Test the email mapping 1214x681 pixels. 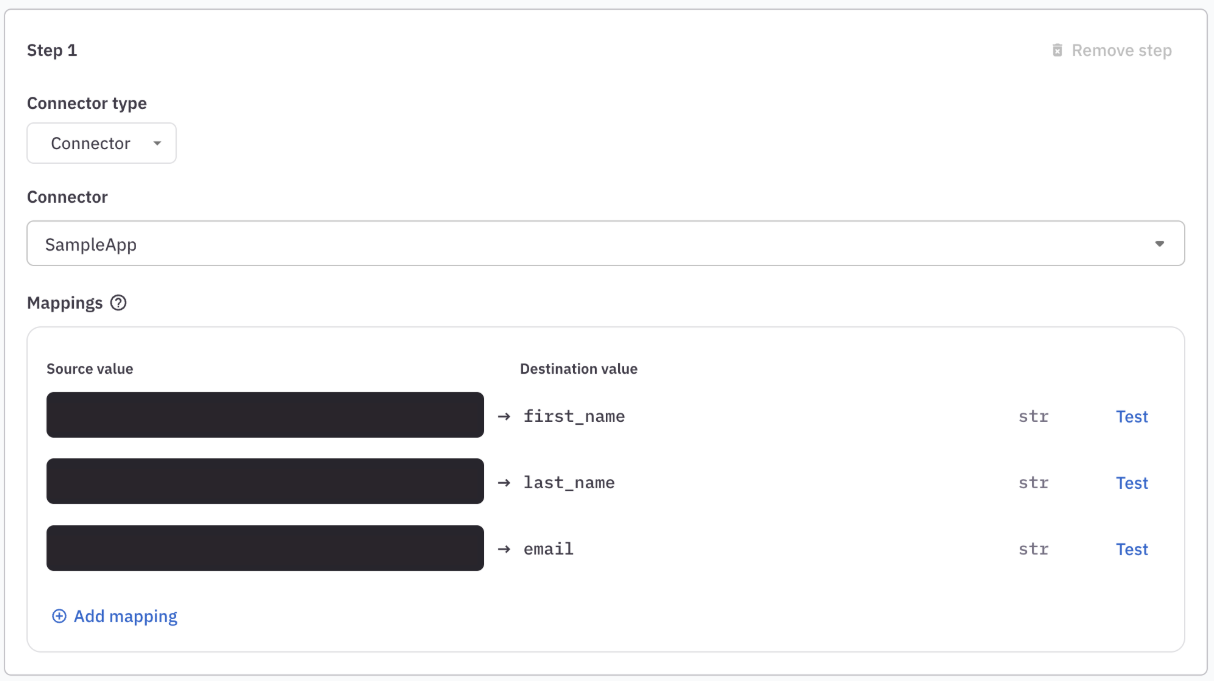[1132, 548]
